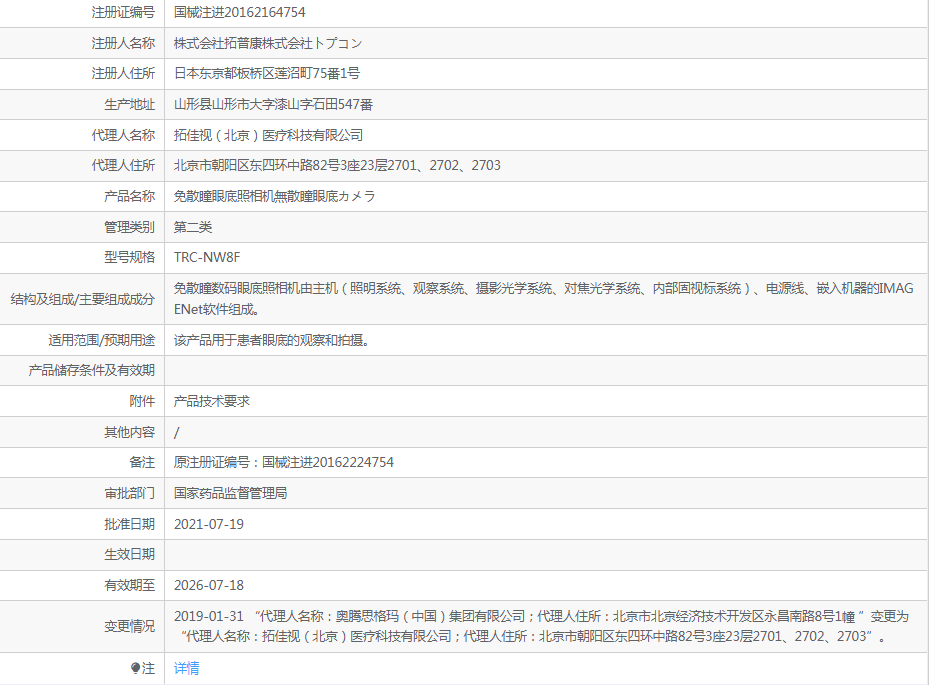Select approval date 2021-07-19
This screenshot has height=685, width=930.
209,524
